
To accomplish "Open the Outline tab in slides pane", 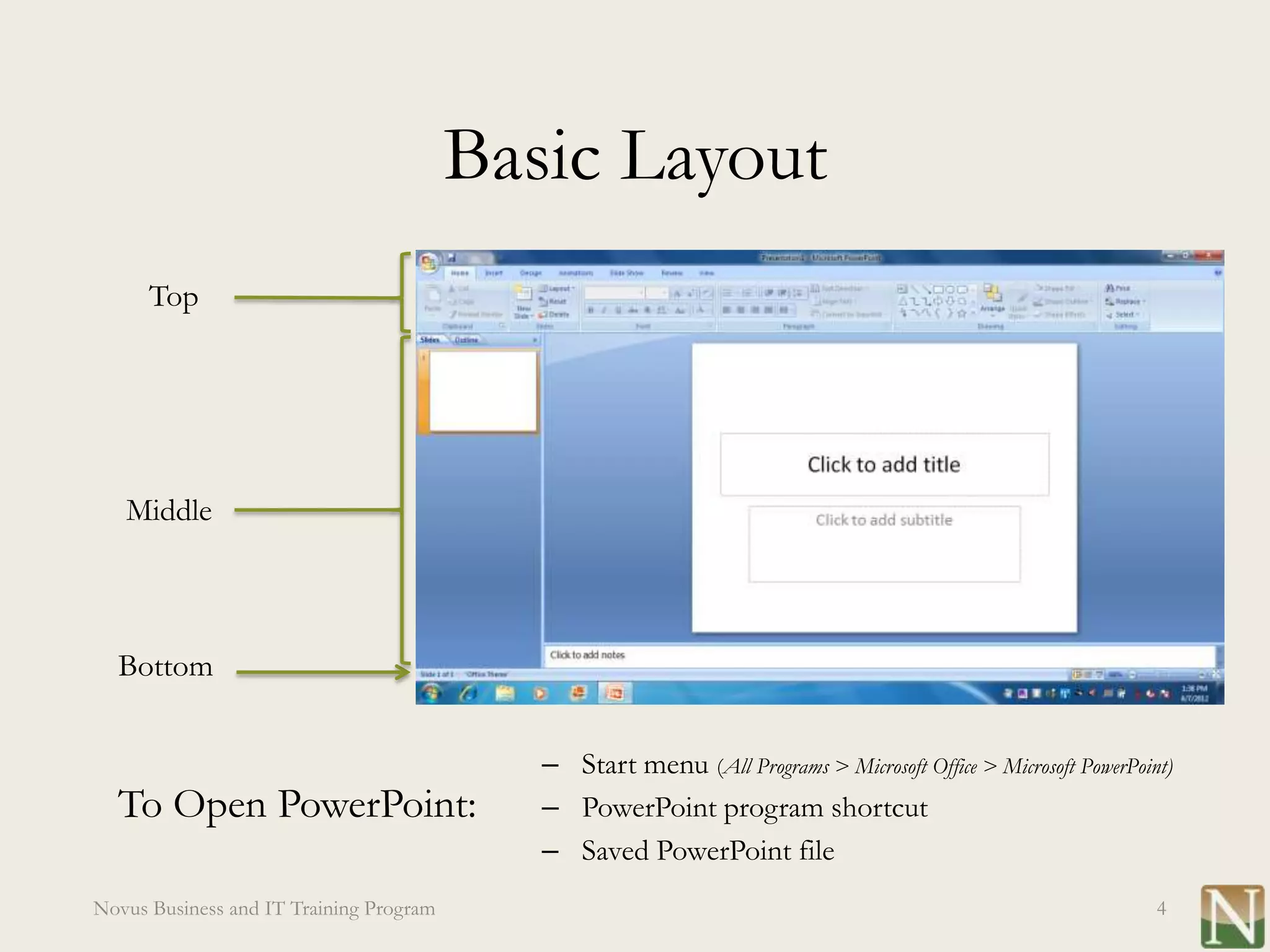I will pyautogui.click(x=466, y=340).
